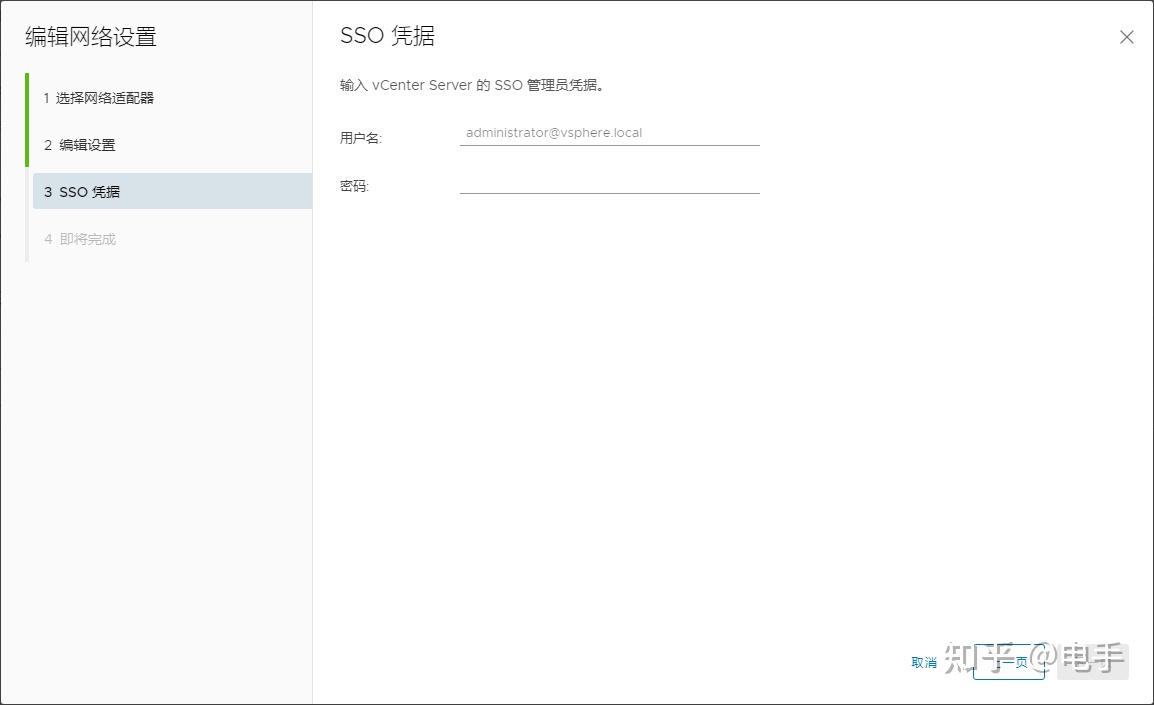Return to the 编辑设置 step

[80, 144]
